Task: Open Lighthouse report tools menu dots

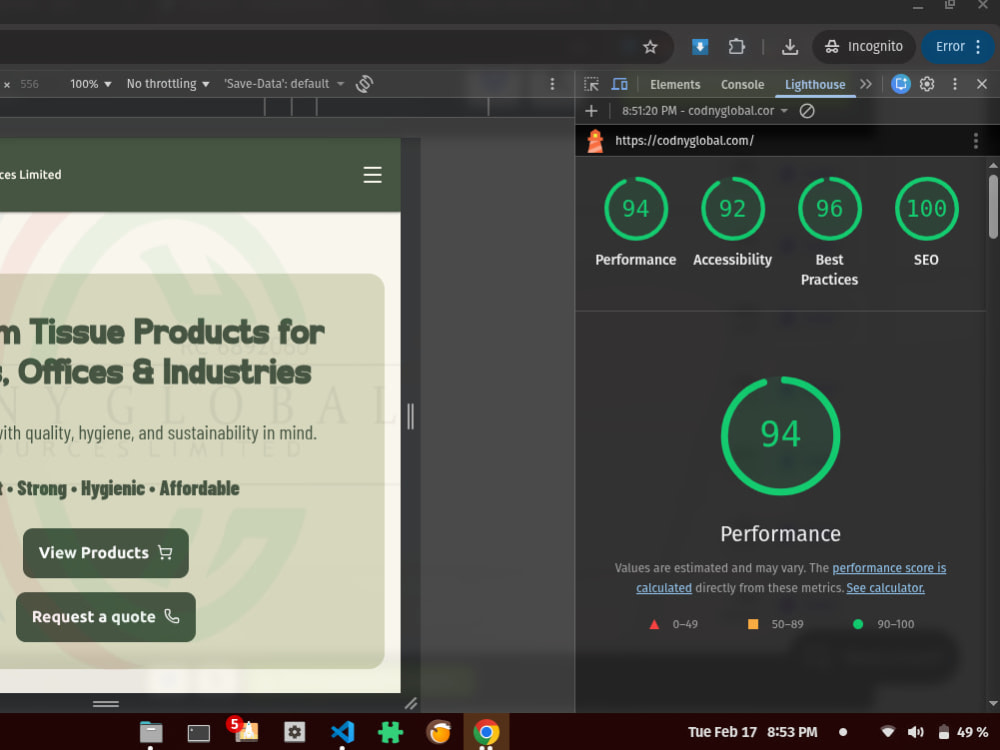Action: click(976, 141)
